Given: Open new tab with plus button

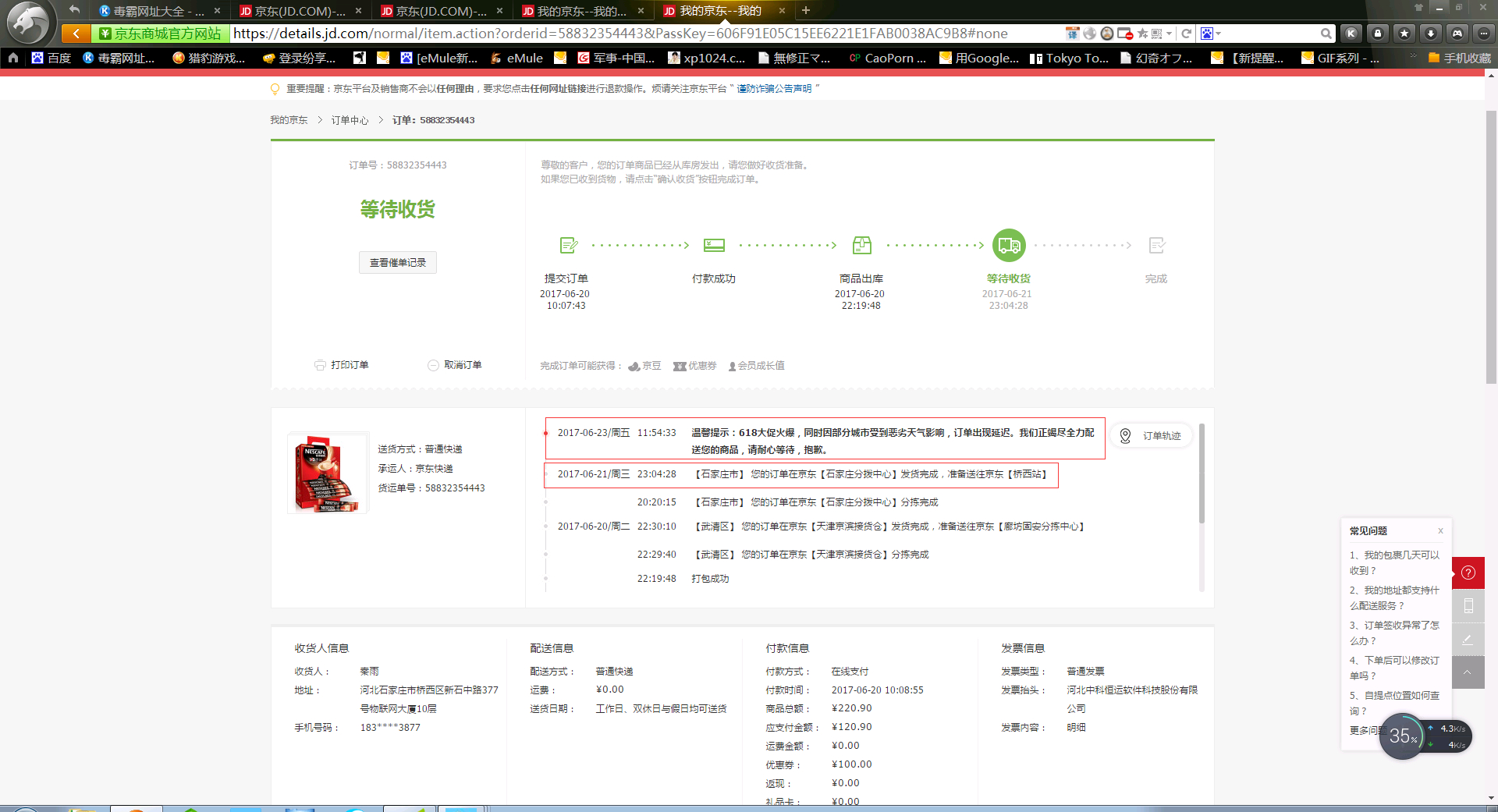Looking at the screenshot, I should (806, 10).
